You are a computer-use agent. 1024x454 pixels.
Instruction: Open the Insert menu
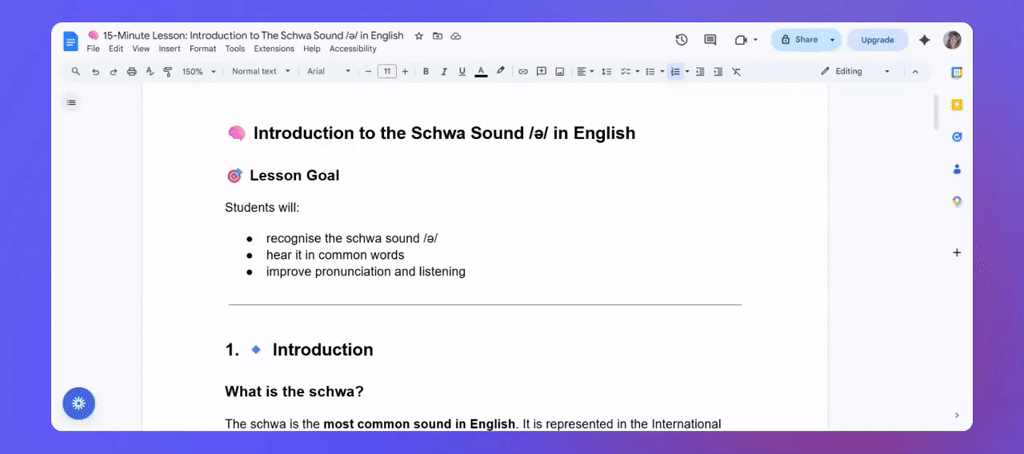pyautogui.click(x=170, y=49)
